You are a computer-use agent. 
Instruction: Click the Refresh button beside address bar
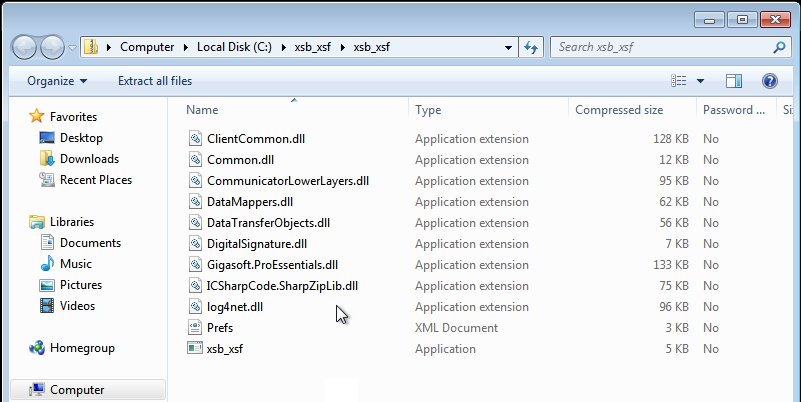[532, 47]
